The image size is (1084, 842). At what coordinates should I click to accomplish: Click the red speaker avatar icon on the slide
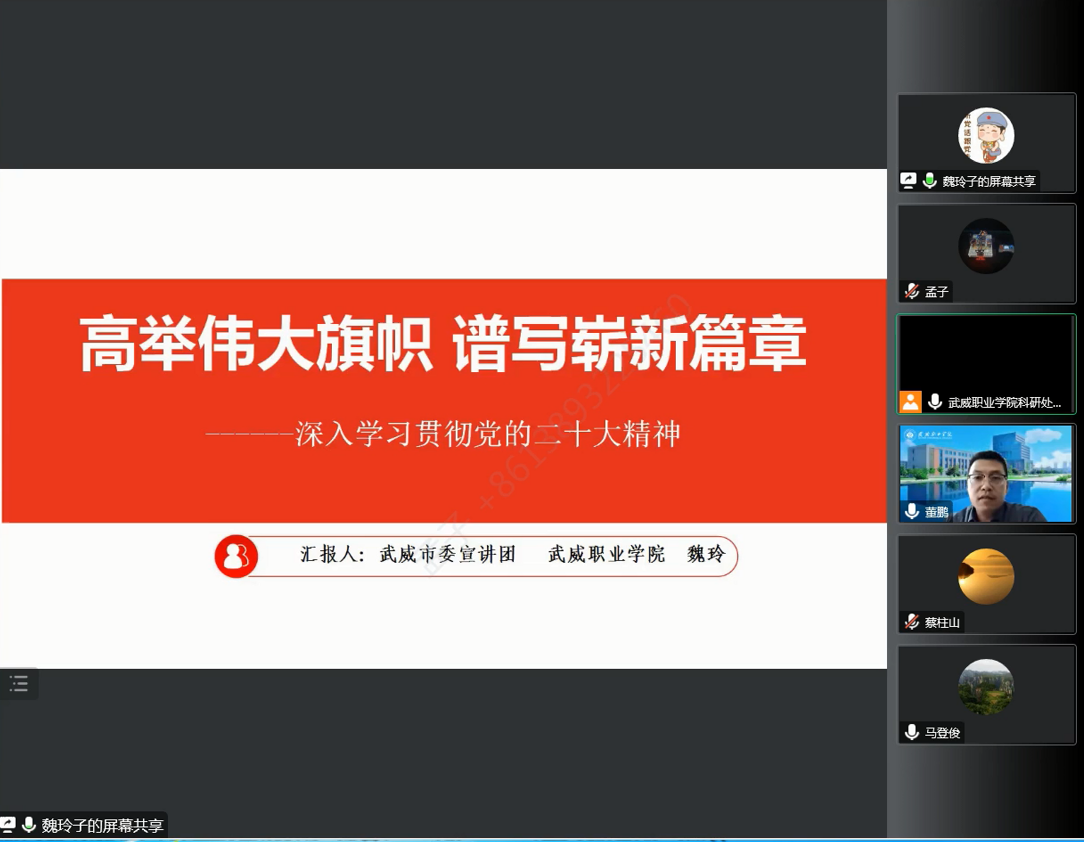click(x=235, y=556)
